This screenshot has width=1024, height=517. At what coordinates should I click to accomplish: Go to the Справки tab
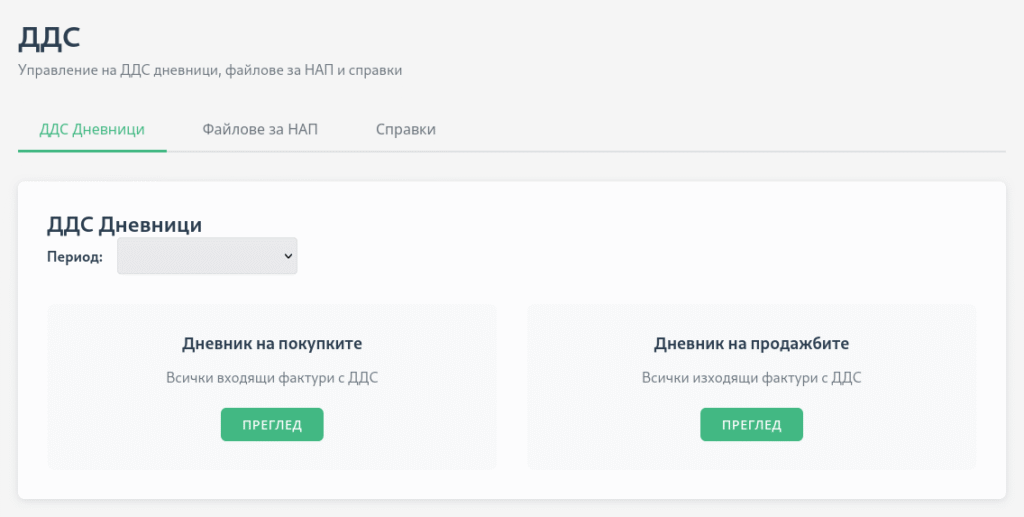[406, 129]
